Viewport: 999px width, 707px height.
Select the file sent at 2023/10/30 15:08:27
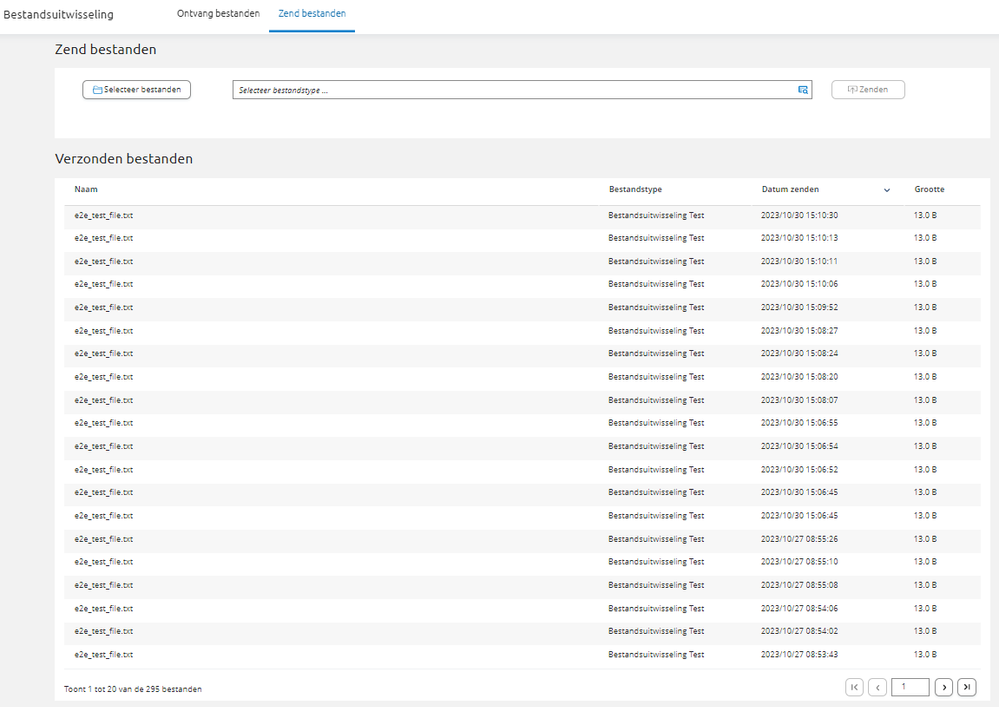522,331
